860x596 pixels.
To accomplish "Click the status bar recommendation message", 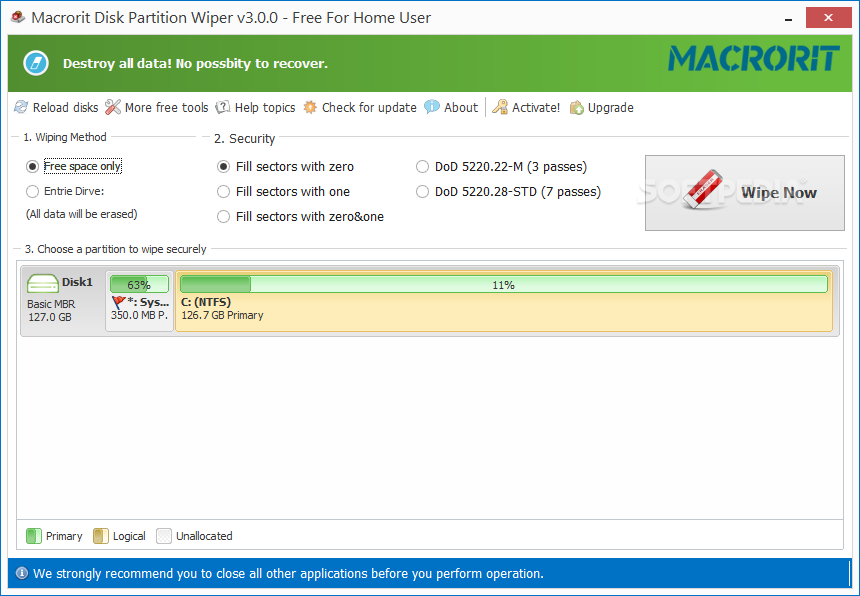I will point(288,574).
